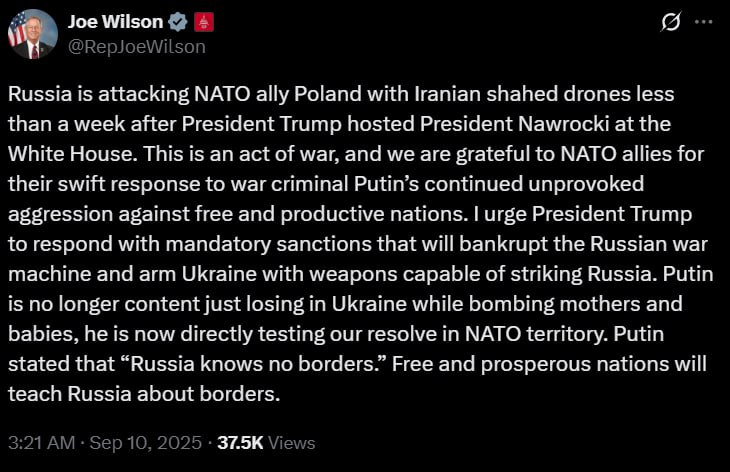Click the red Capitol government affiliation badge
Image resolution: width=730 pixels, height=472 pixels.
(203, 22)
